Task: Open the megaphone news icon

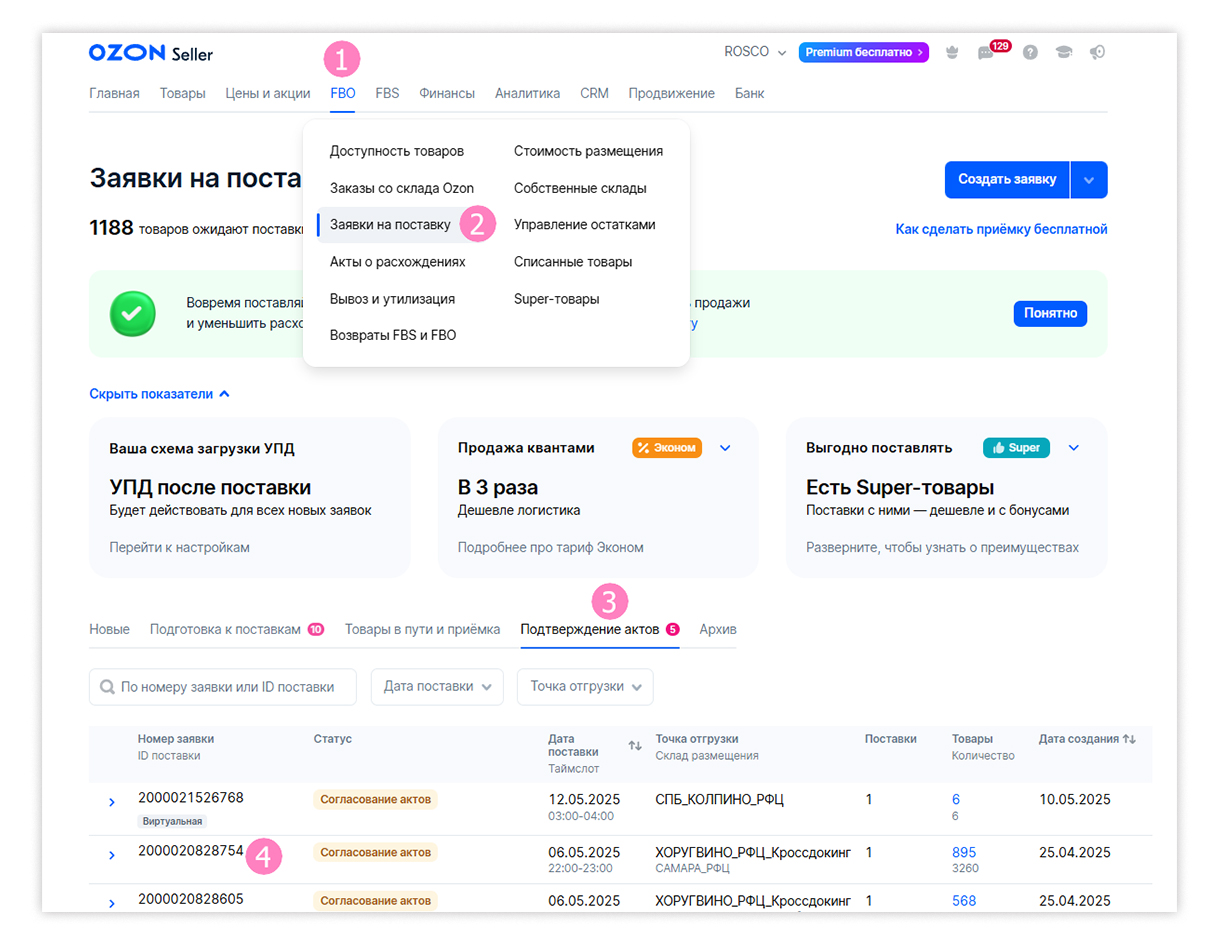Action: click(x=1097, y=53)
